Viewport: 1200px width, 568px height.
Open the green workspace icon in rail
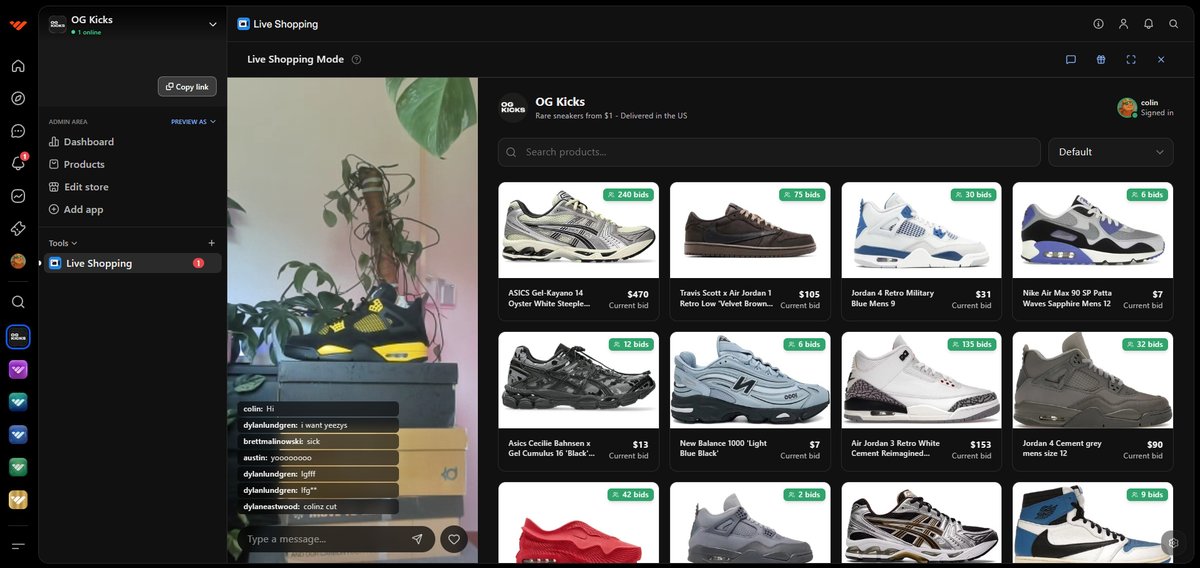[18, 467]
